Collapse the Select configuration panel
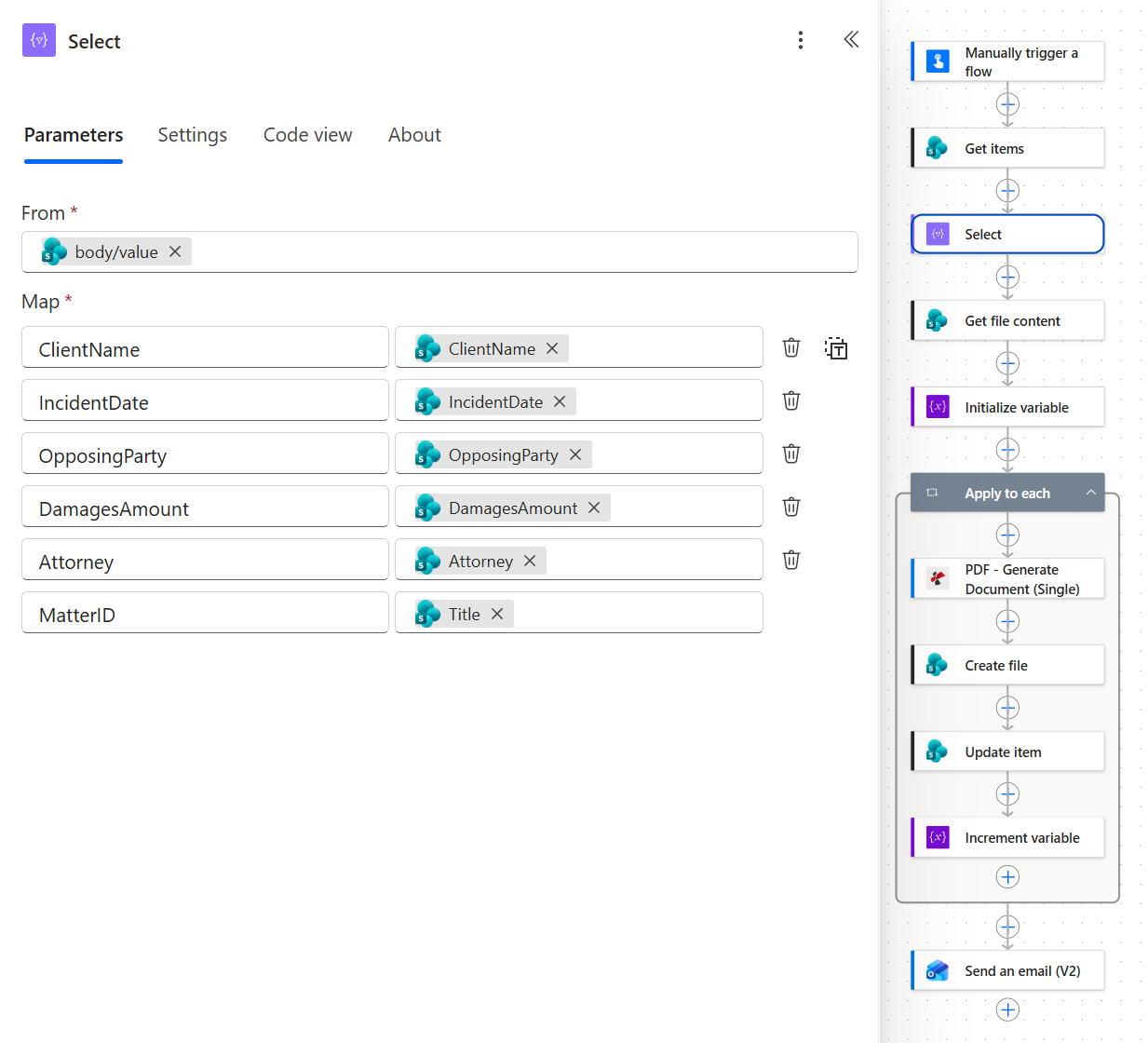This screenshot has height=1043, width=1148. click(851, 39)
